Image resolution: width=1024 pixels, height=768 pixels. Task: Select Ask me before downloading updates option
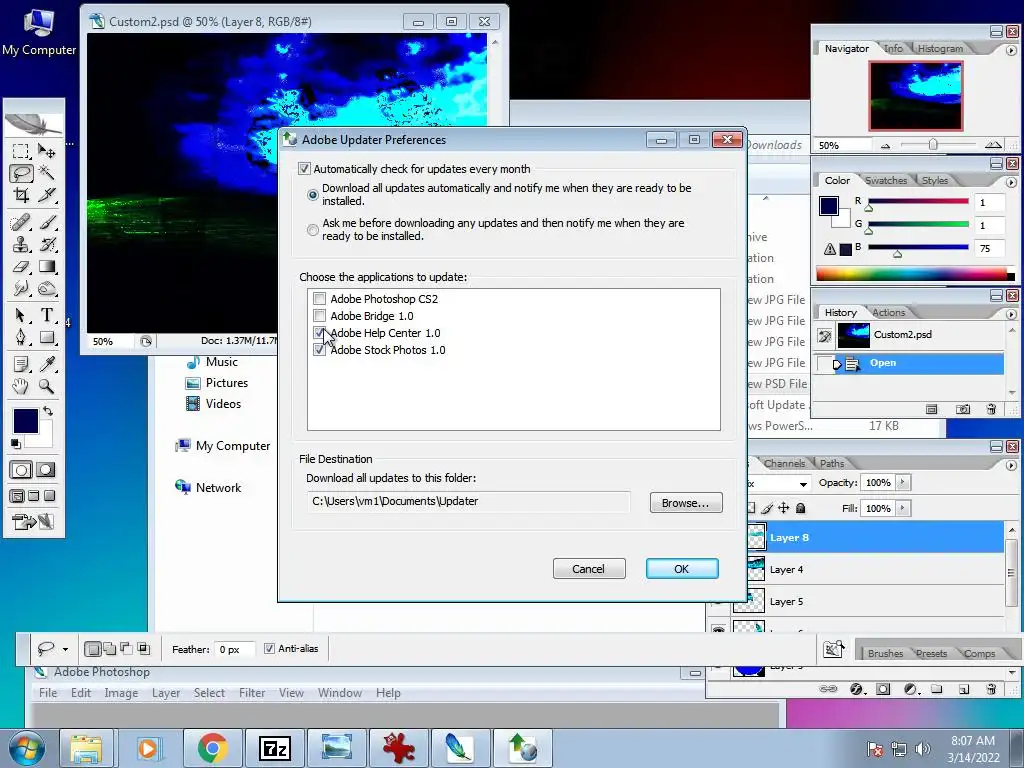click(313, 230)
